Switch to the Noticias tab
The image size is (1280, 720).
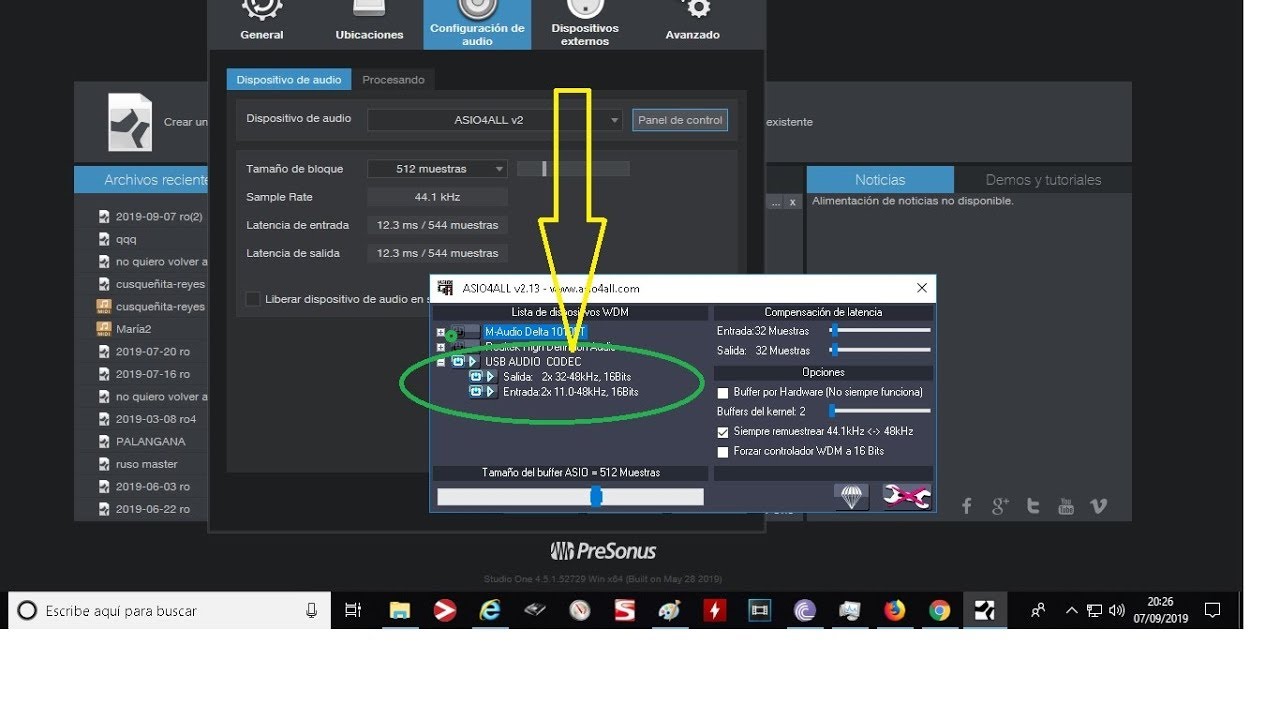[880, 180]
